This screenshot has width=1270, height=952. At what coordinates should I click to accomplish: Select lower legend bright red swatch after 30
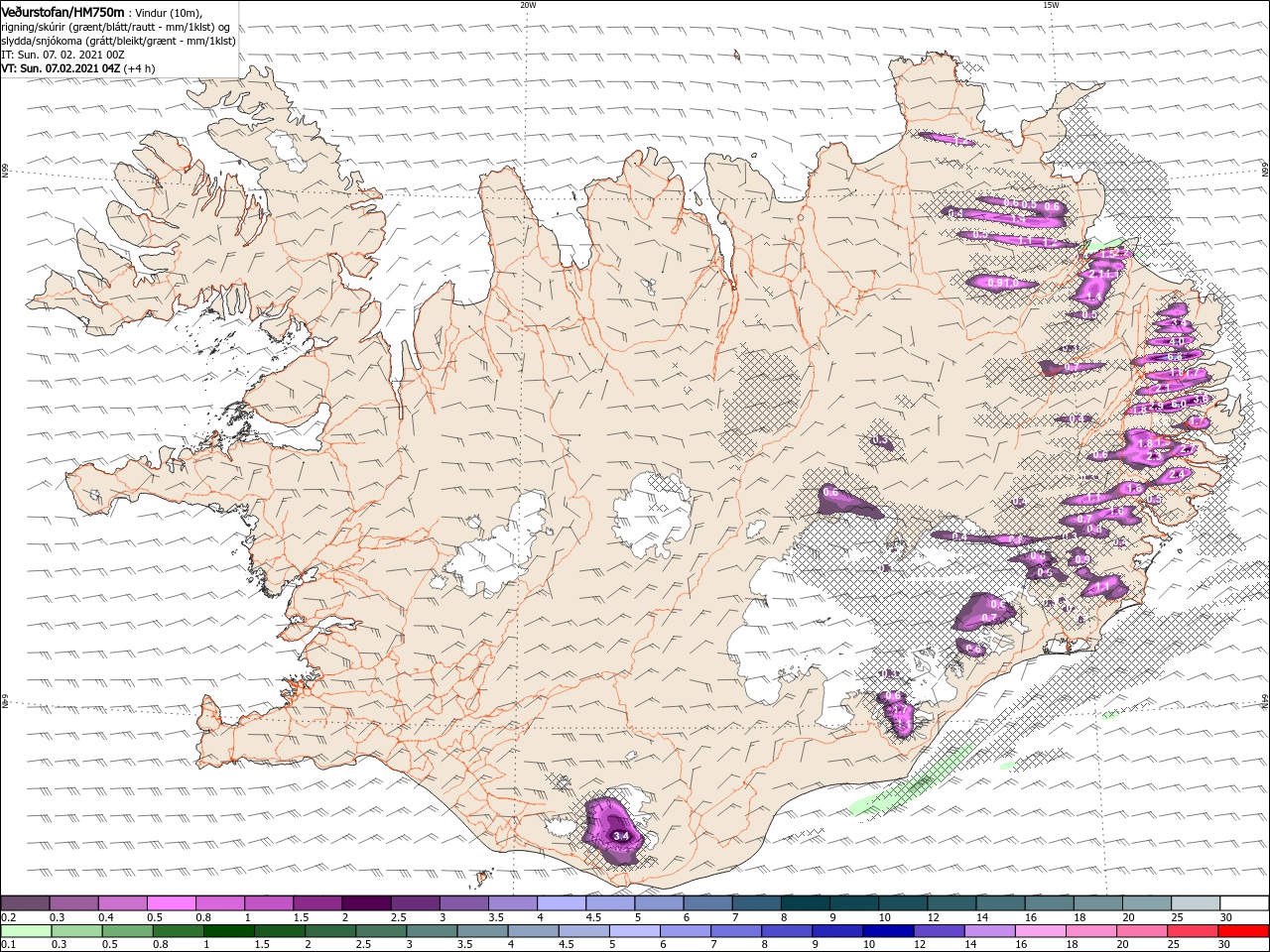coord(1244,931)
